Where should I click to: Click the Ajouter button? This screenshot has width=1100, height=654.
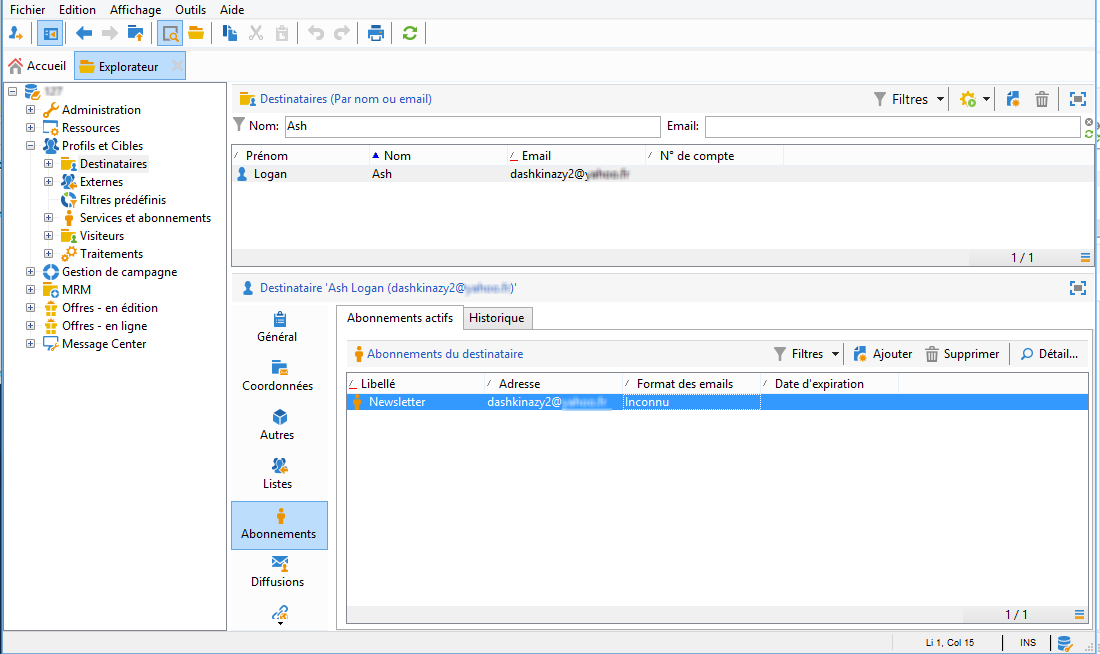point(883,354)
